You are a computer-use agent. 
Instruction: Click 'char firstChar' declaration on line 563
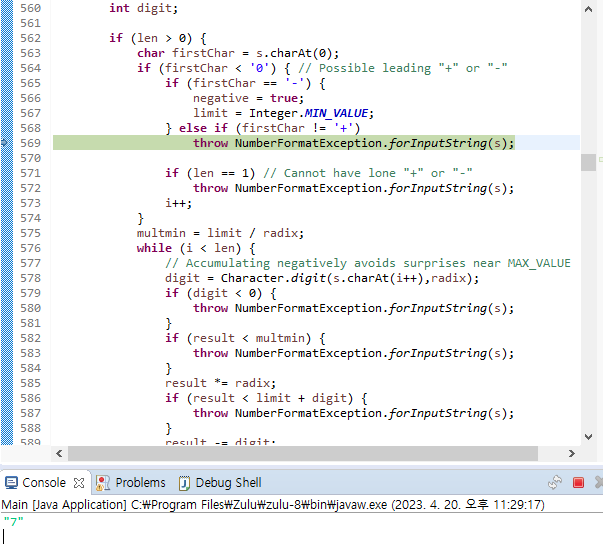186,53
